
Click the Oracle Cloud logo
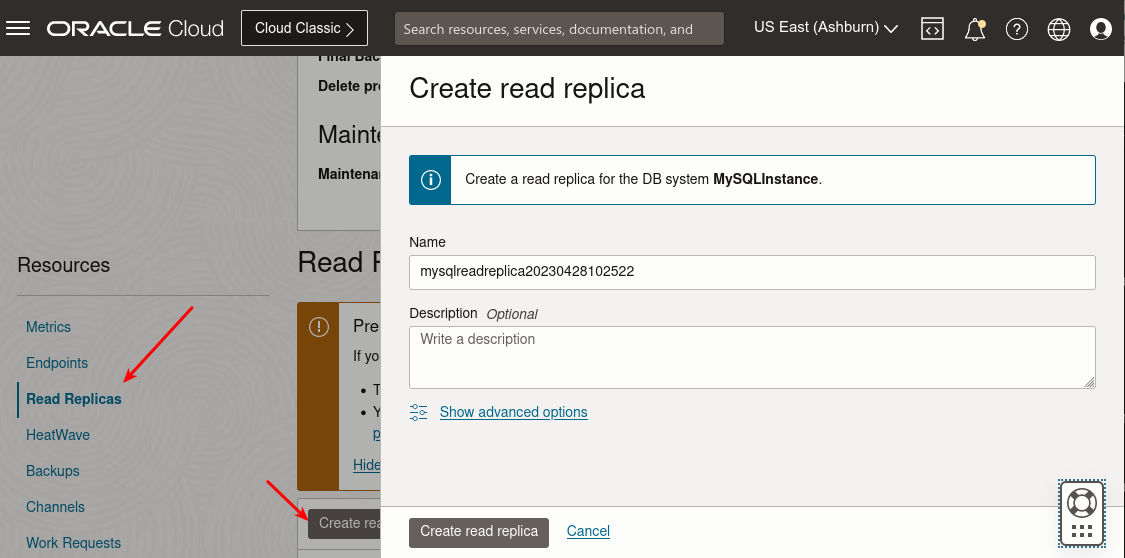pyautogui.click(x=136, y=29)
